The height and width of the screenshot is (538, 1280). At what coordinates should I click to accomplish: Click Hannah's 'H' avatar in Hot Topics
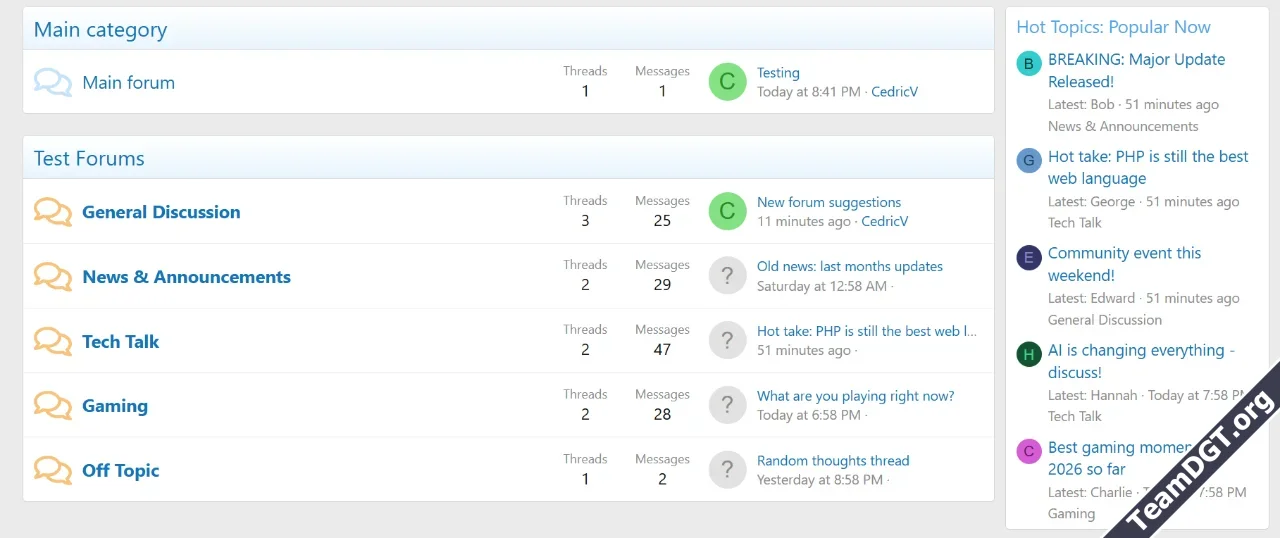click(1029, 354)
